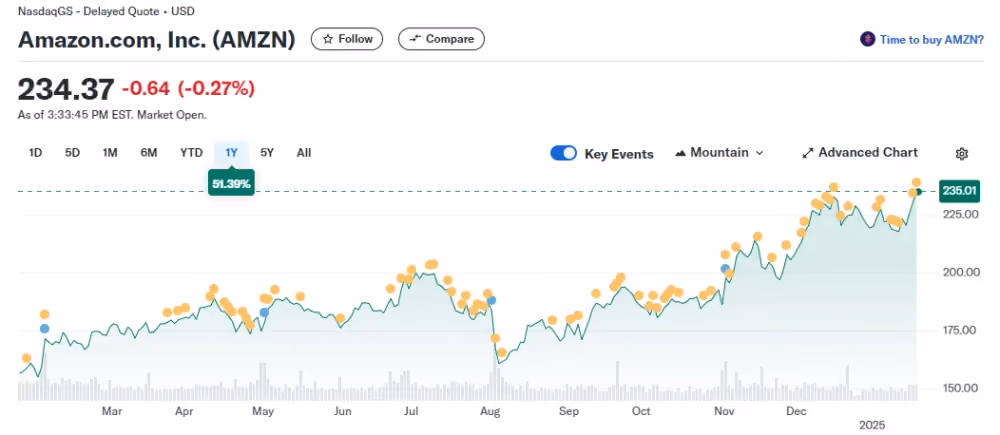Click the 2025 year label on axis
The image size is (1000, 435).
point(871,425)
